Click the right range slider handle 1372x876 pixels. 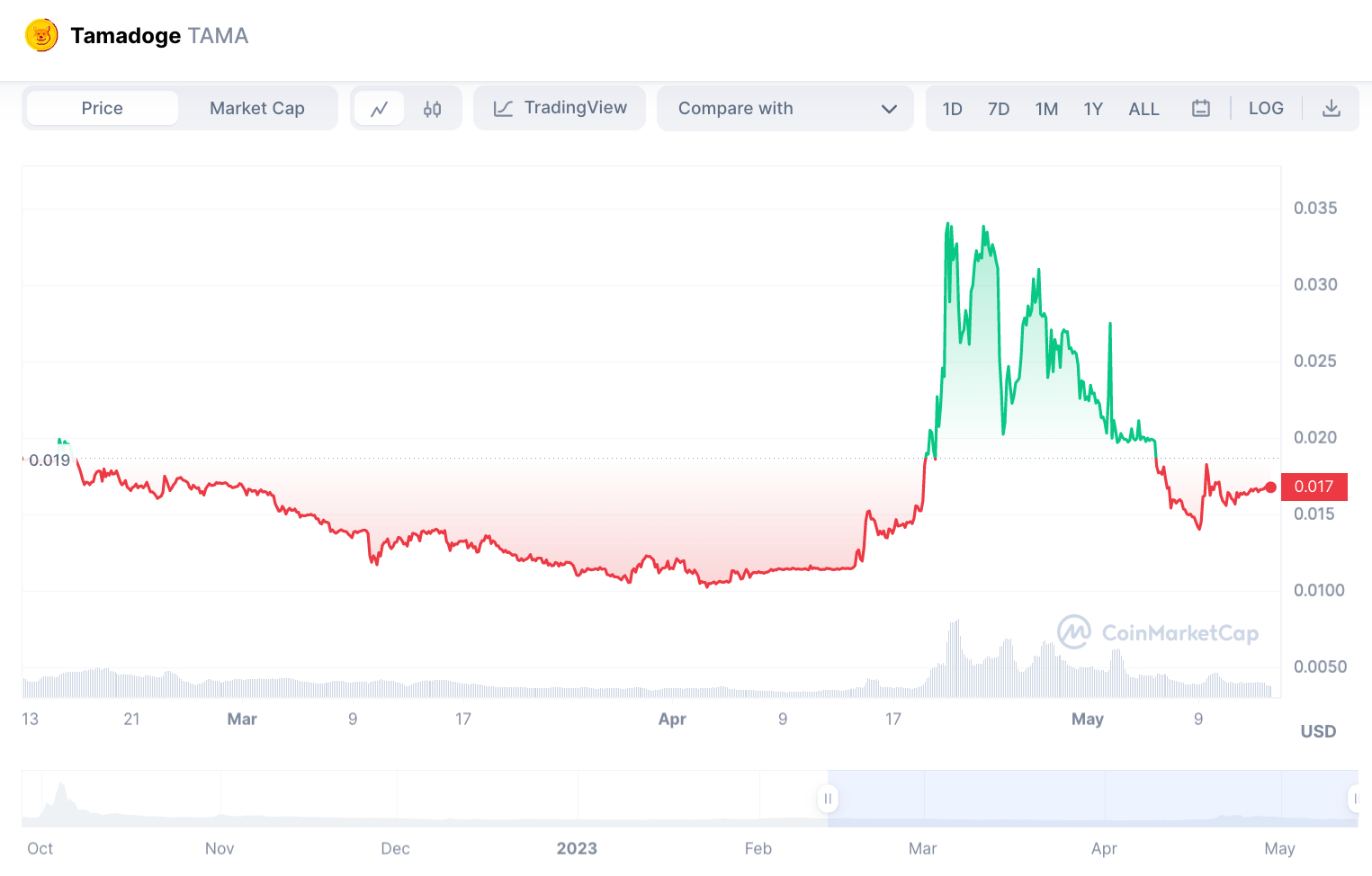1355,798
